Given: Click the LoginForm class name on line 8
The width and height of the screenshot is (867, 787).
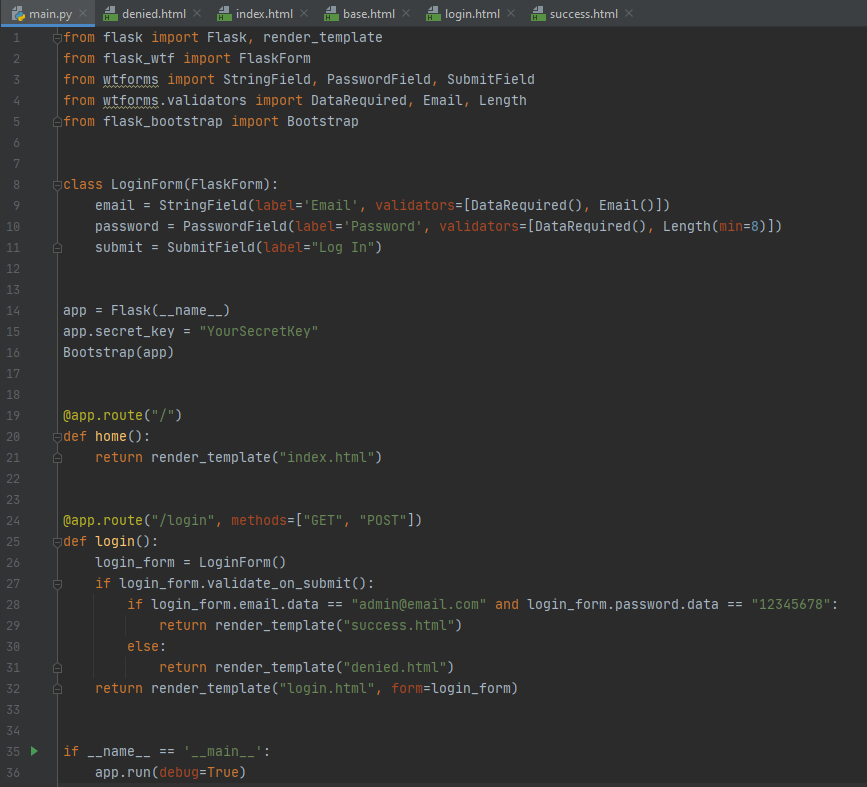Looking at the screenshot, I should pos(147,185).
